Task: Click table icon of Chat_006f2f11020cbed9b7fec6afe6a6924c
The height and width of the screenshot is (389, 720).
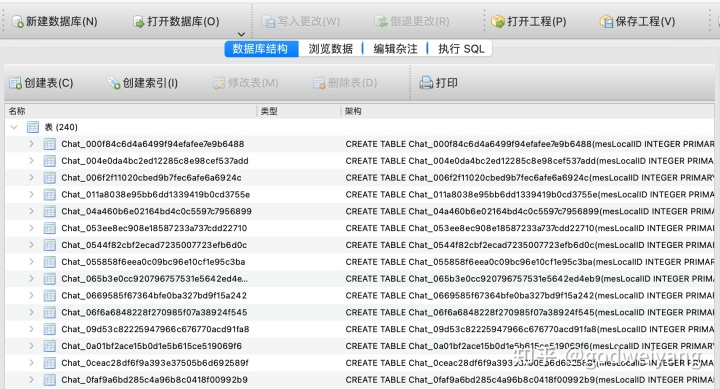Action: 50,178
